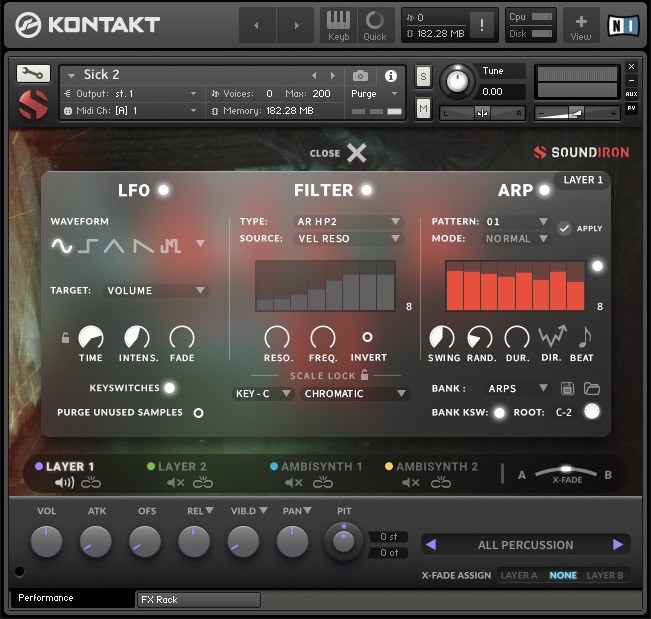Open the Chromatic scale dropdown
The image size is (651, 619).
[x=355, y=394]
